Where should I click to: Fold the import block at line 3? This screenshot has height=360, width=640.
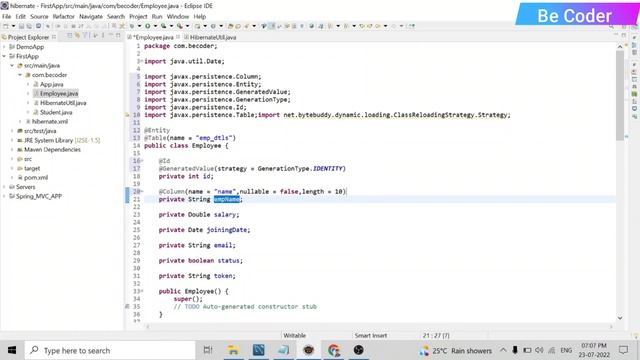tap(142, 61)
